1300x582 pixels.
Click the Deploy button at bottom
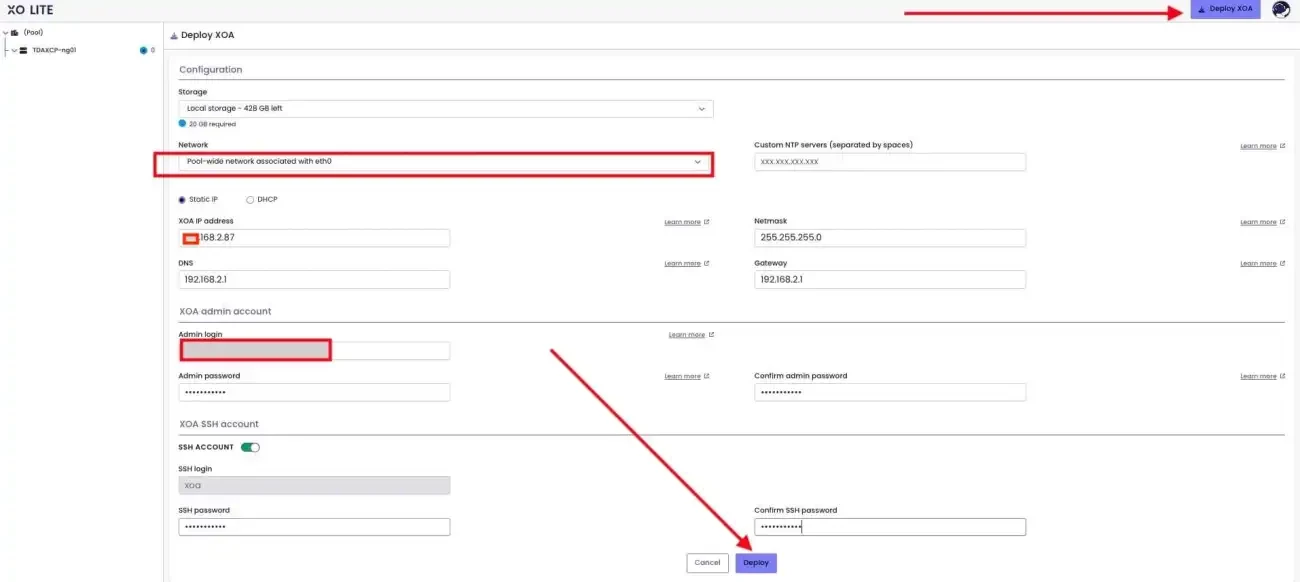(x=756, y=563)
